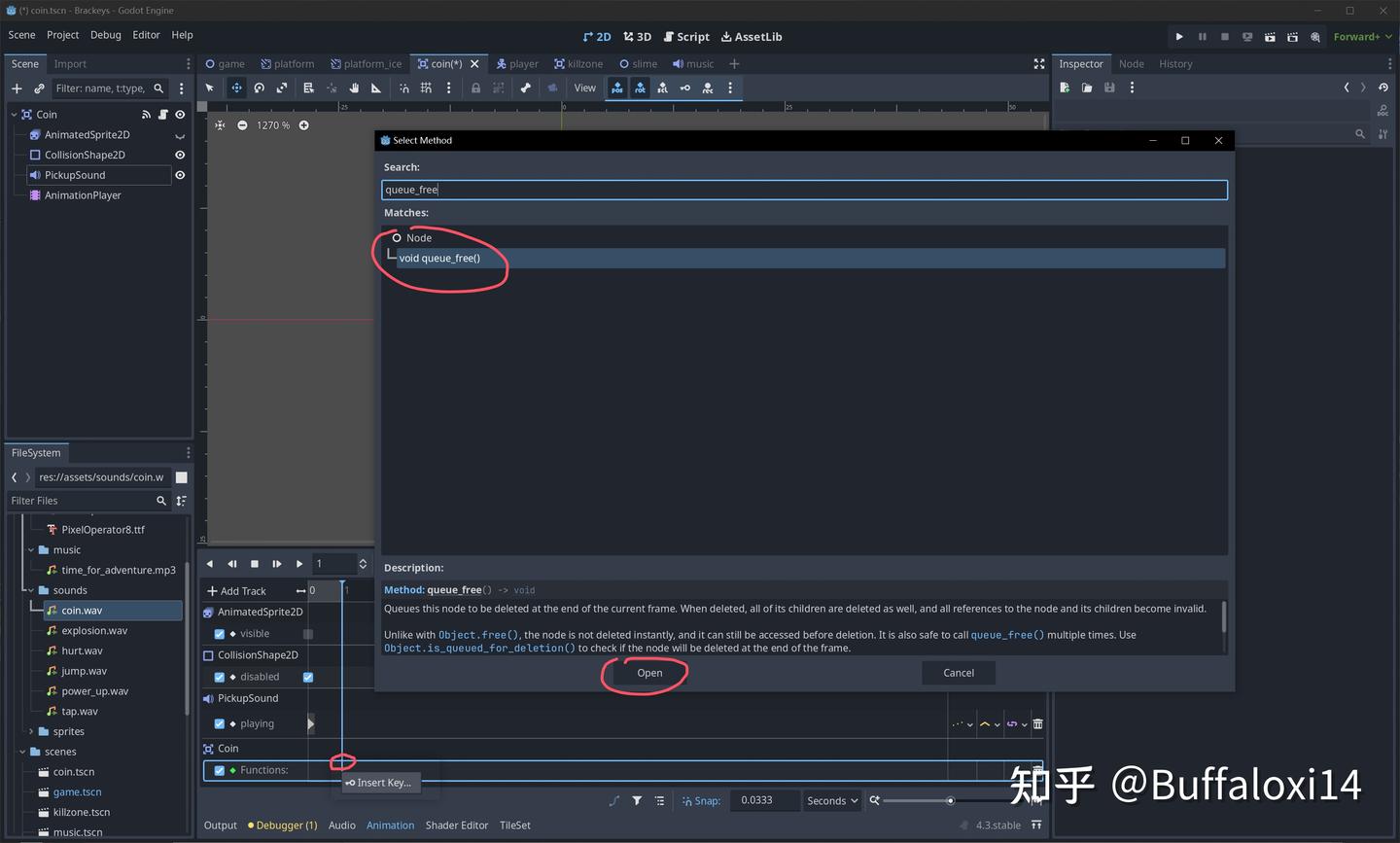Click Open to confirm the queue_free method
The image size is (1400, 843).
(648, 672)
